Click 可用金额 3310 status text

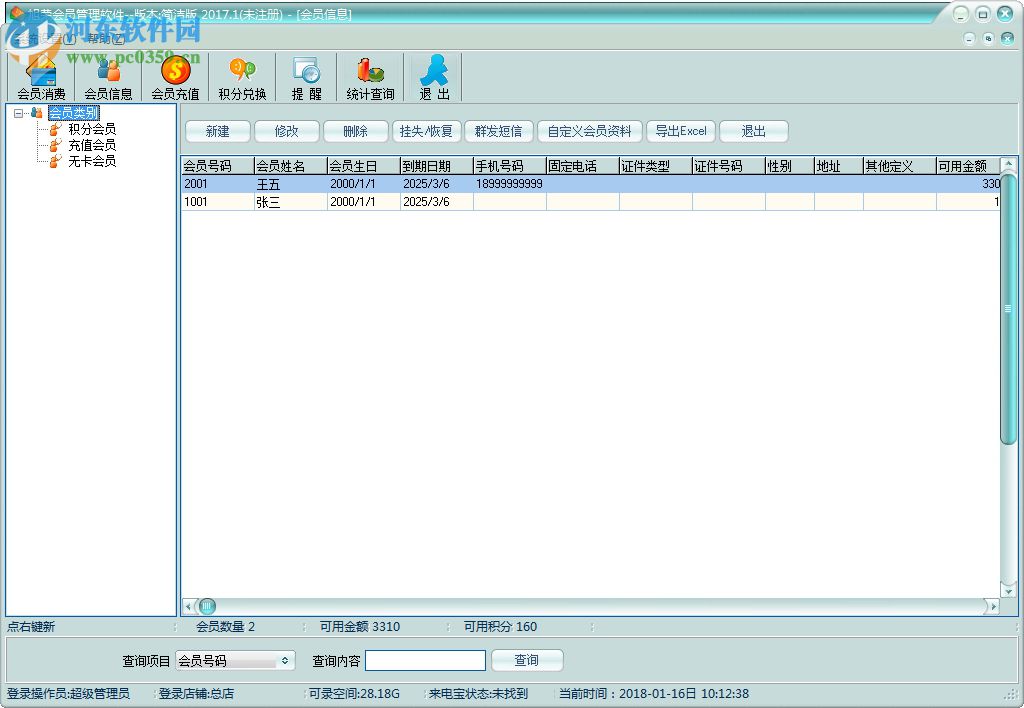click(360, 627)
